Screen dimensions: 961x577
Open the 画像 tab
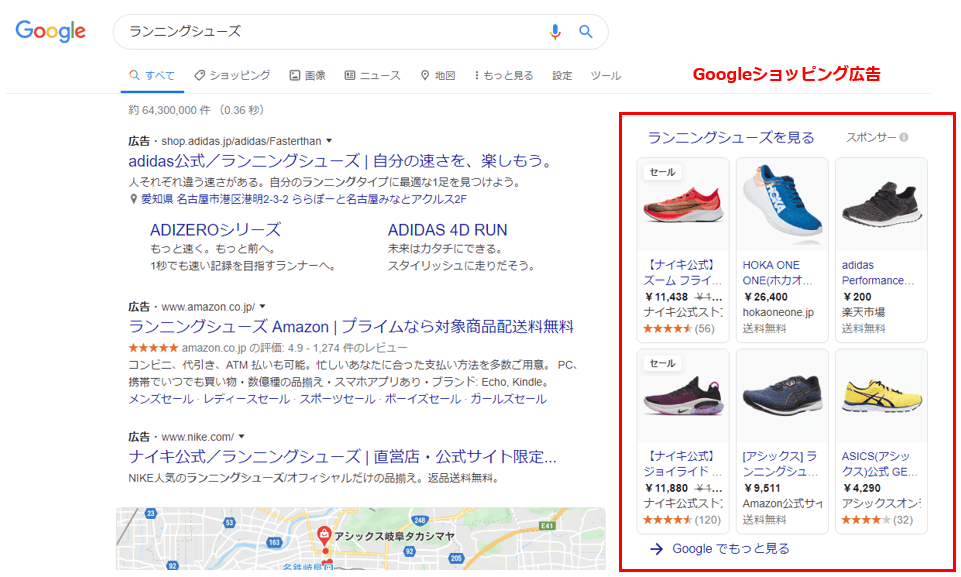click(308, 75)
